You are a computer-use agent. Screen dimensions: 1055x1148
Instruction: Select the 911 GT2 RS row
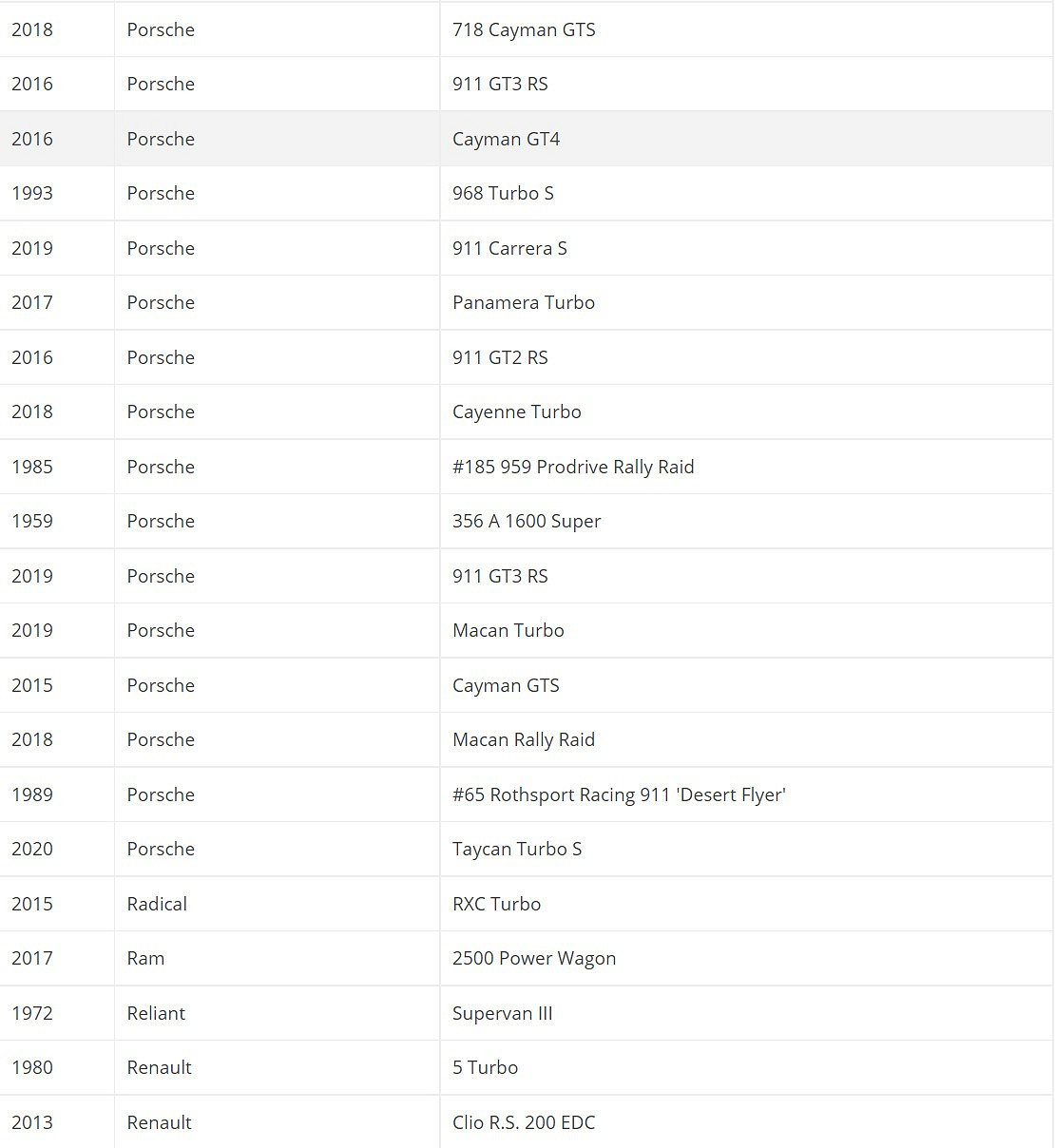(x=500, y=357)
